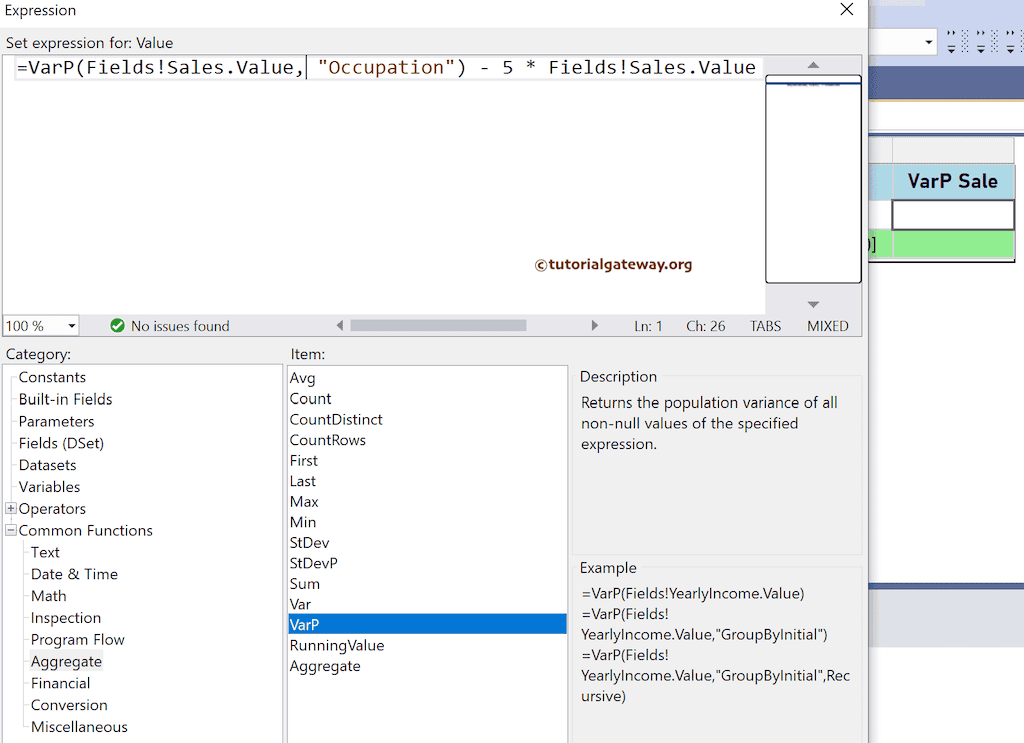Select the Datasets category

[x=47, y=465]
